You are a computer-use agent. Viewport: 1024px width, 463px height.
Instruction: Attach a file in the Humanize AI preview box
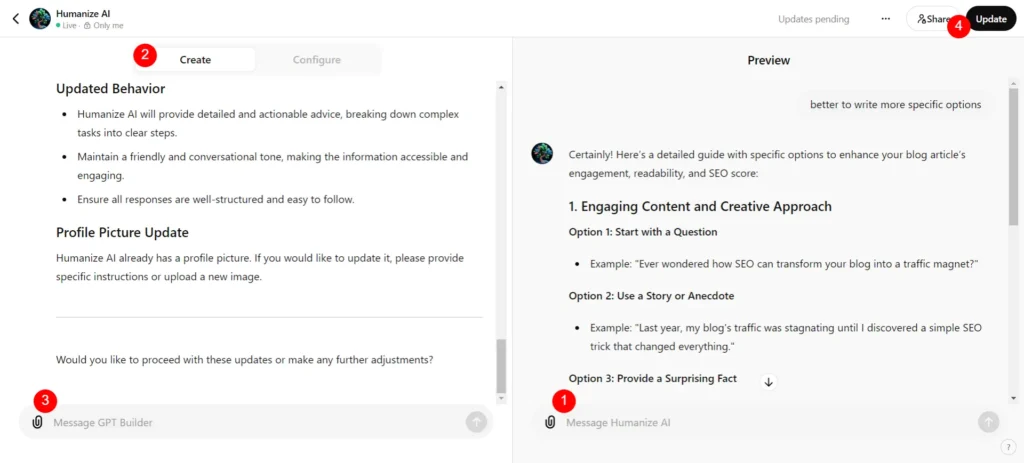[x=550, y=423]
